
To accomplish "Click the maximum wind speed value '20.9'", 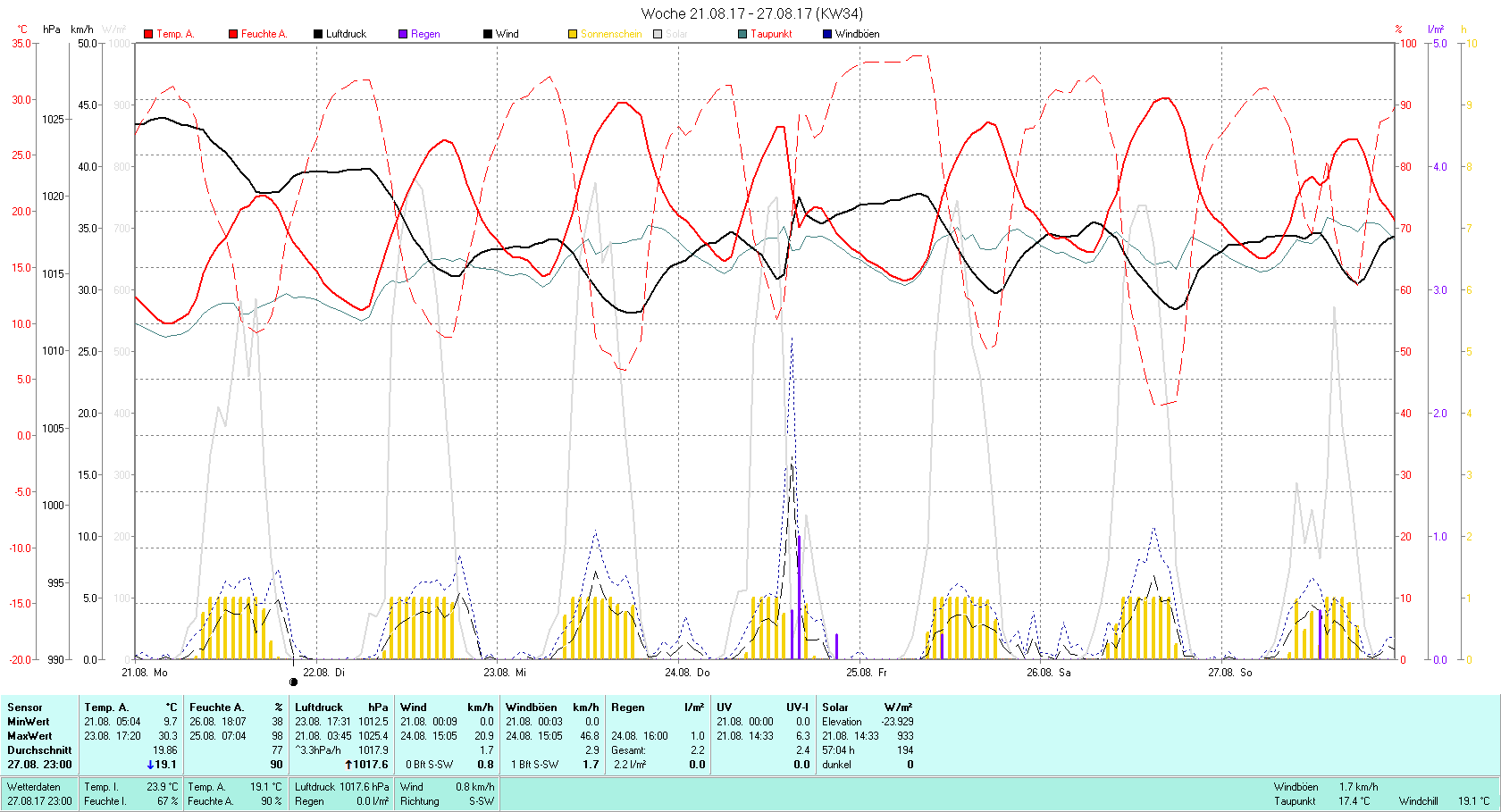I will [x=483, y=736].
